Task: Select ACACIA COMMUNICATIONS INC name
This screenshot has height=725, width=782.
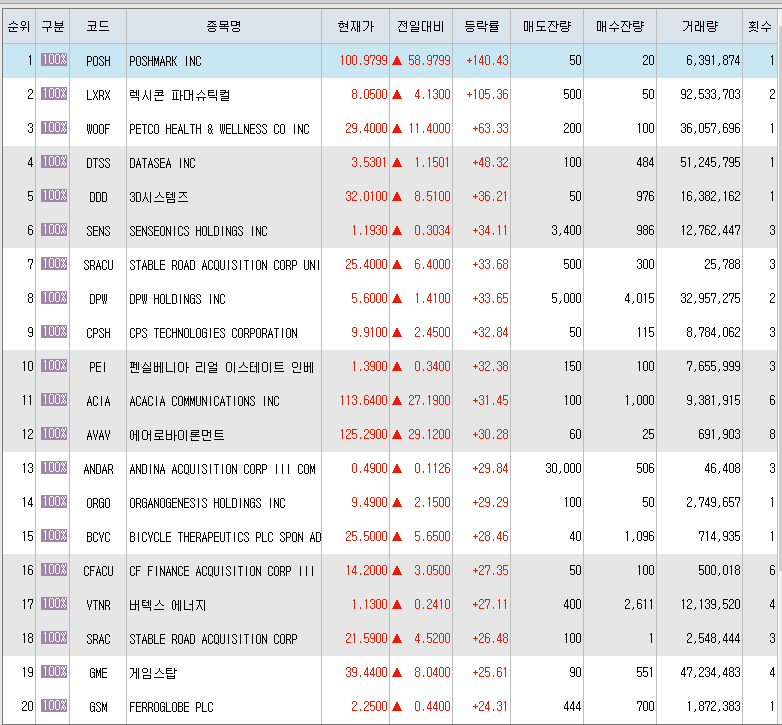Action: [x=204, y=401]
